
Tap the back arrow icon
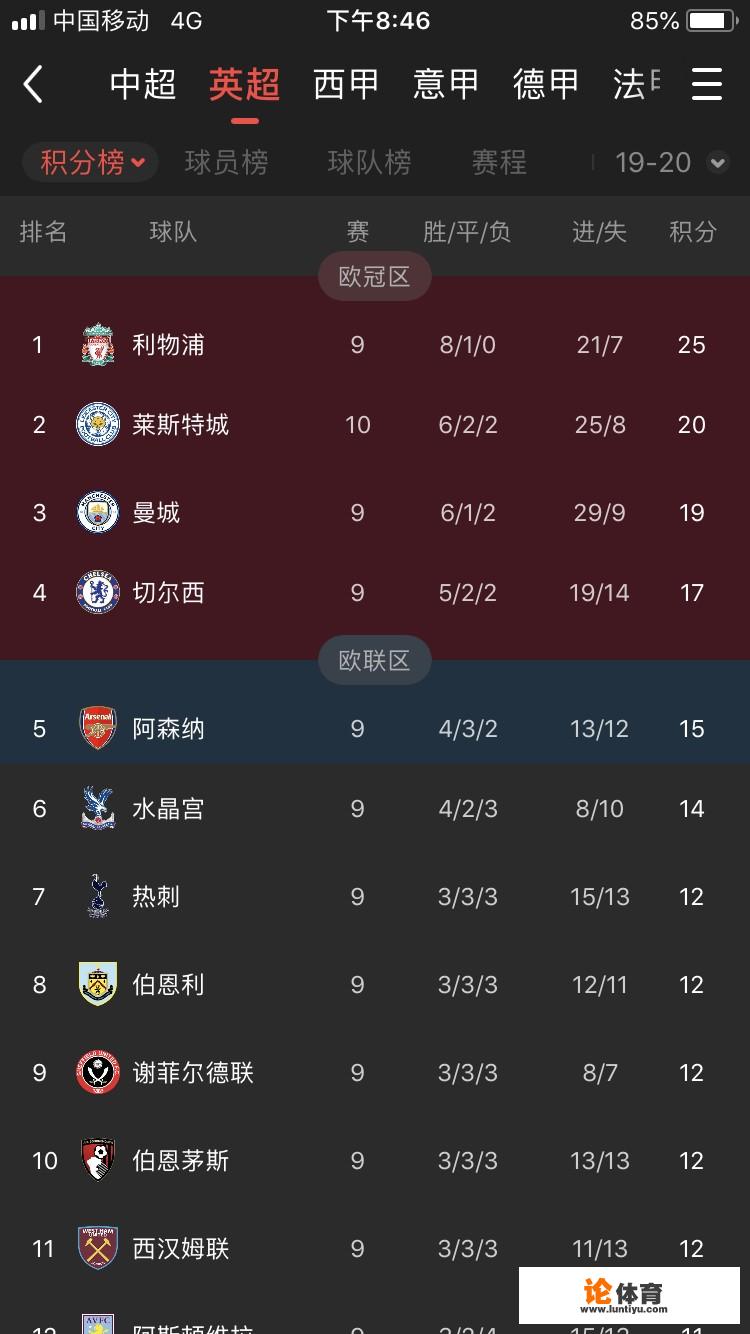34,85
